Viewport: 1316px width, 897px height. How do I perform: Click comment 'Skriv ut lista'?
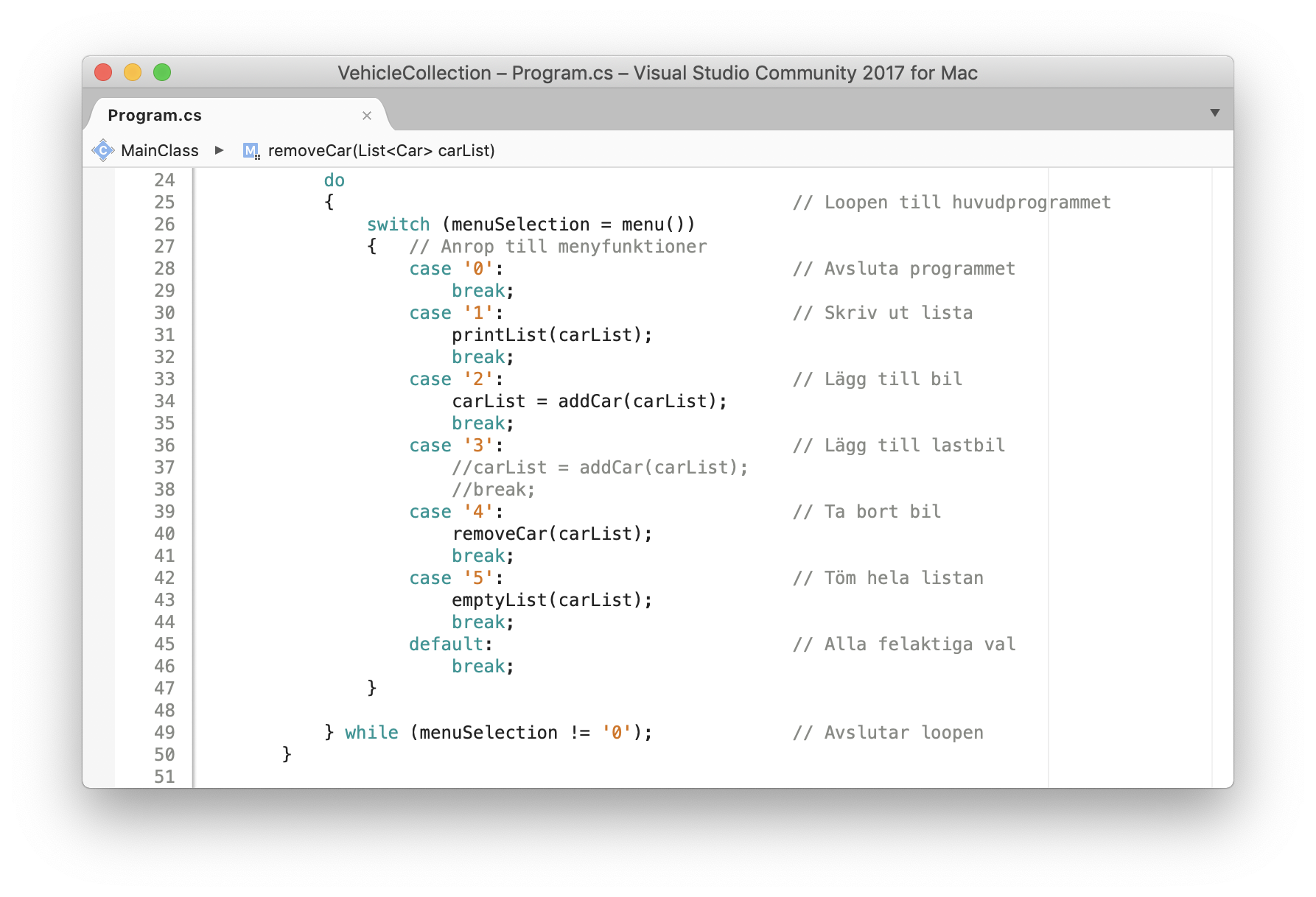883,313
